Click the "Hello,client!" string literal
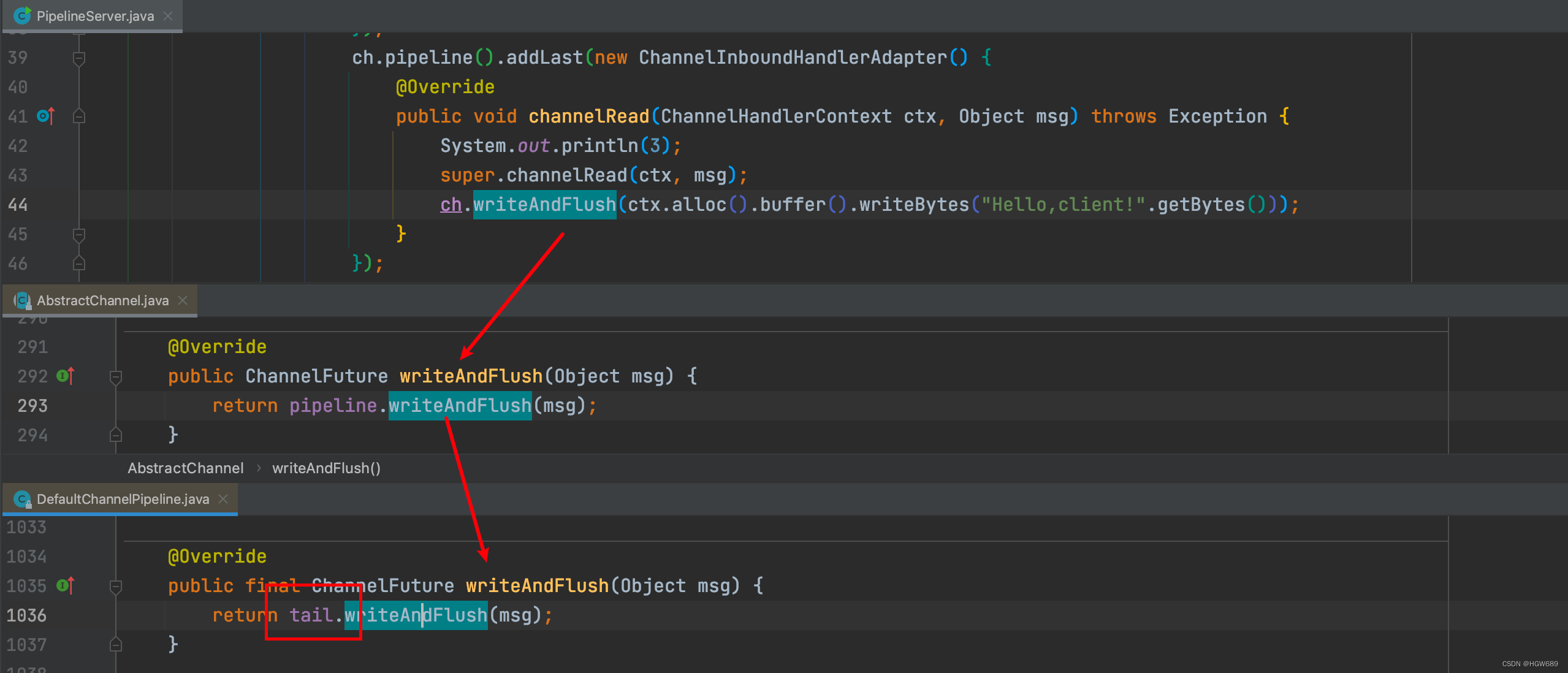The height and width of the screenshot is (673, 1568). 1064,205
